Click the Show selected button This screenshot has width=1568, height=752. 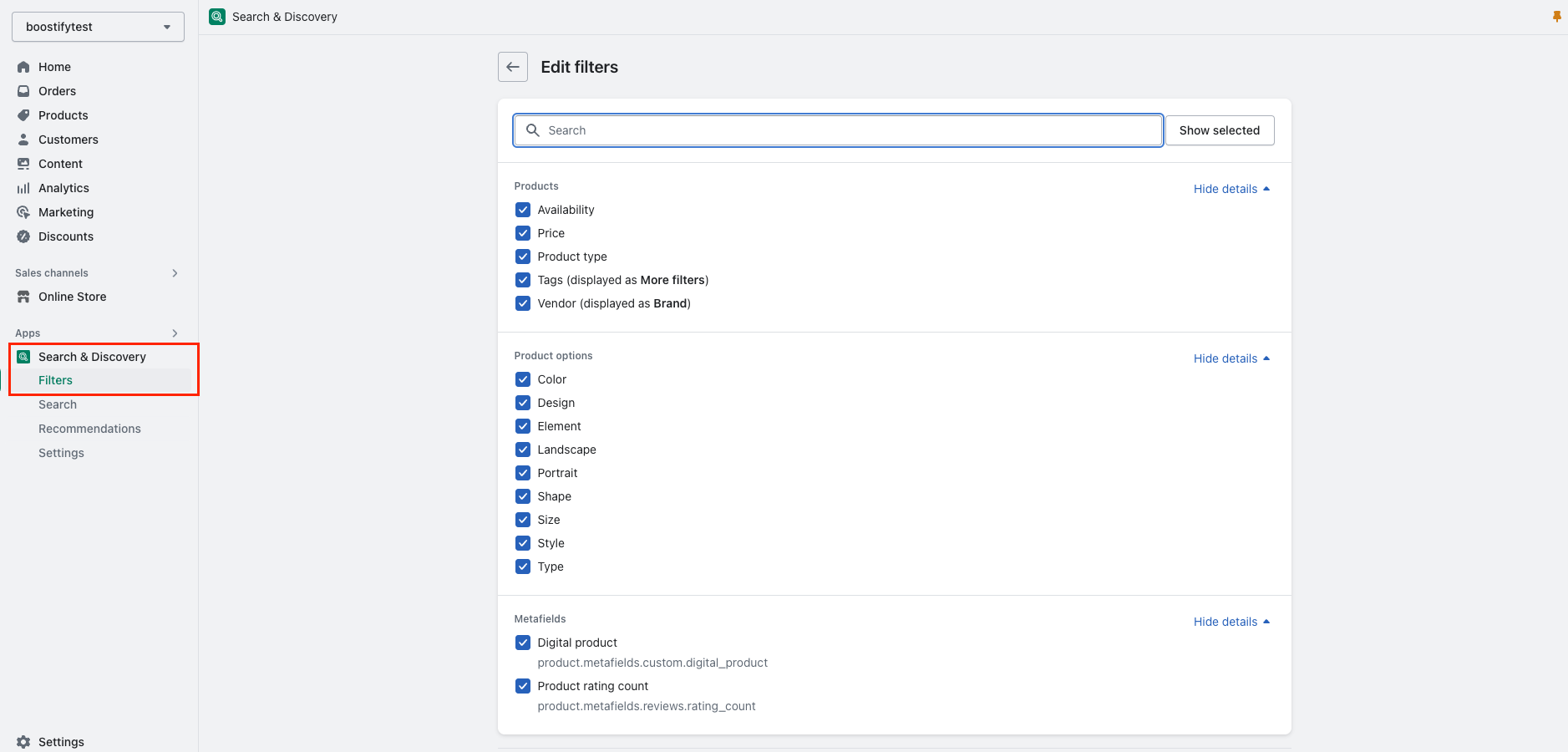[1220, 130]
